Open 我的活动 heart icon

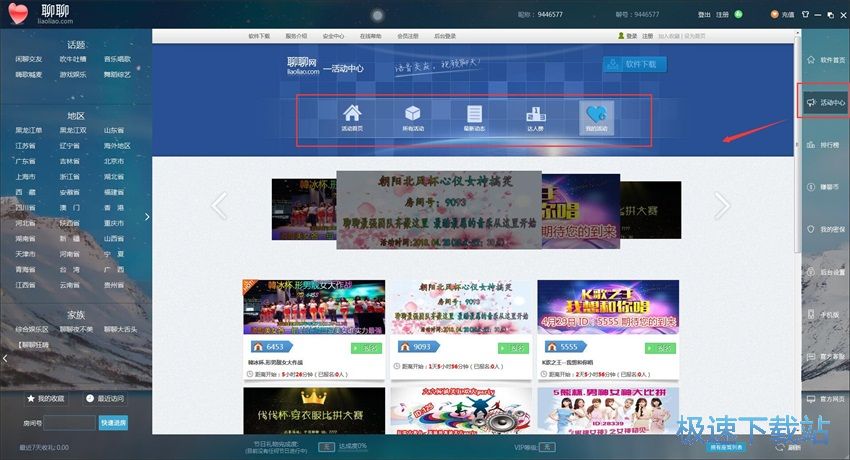pos(596,118)
